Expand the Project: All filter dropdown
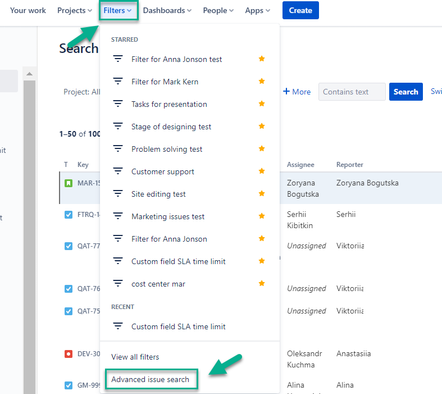 click(82, 92)
